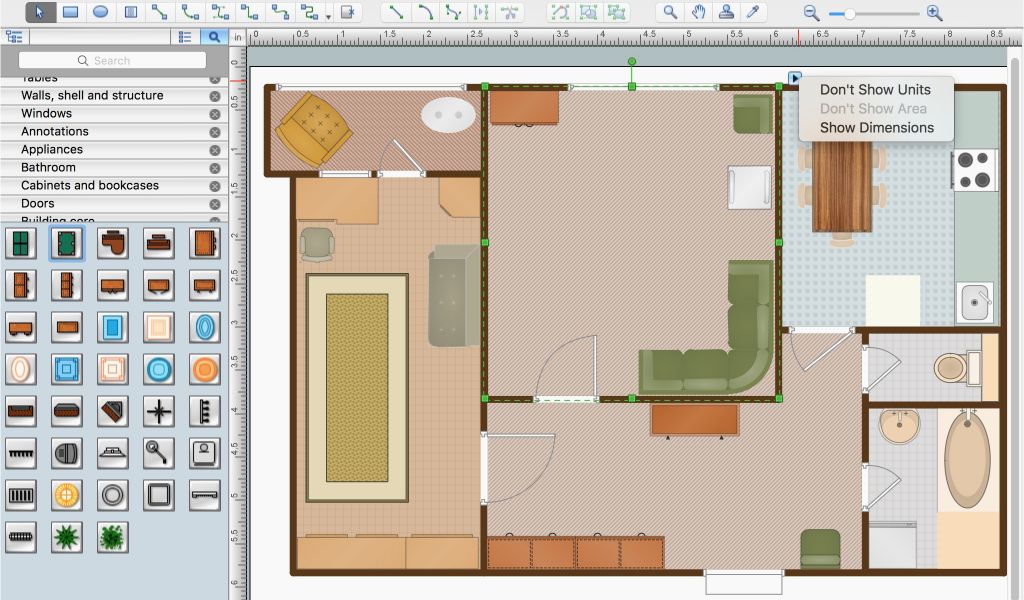1024x600 pixels.
Task: Click the zoom in magnifier button
Action: click(x=934, y=13)
